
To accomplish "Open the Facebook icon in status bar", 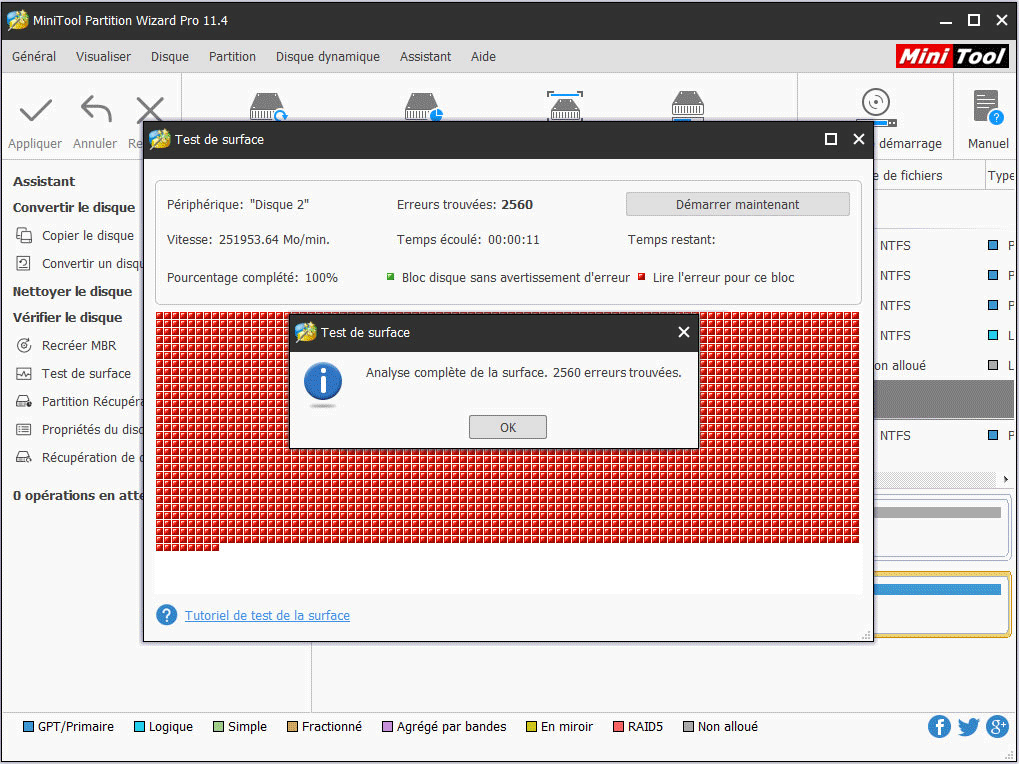I will [x=939, y=726].
